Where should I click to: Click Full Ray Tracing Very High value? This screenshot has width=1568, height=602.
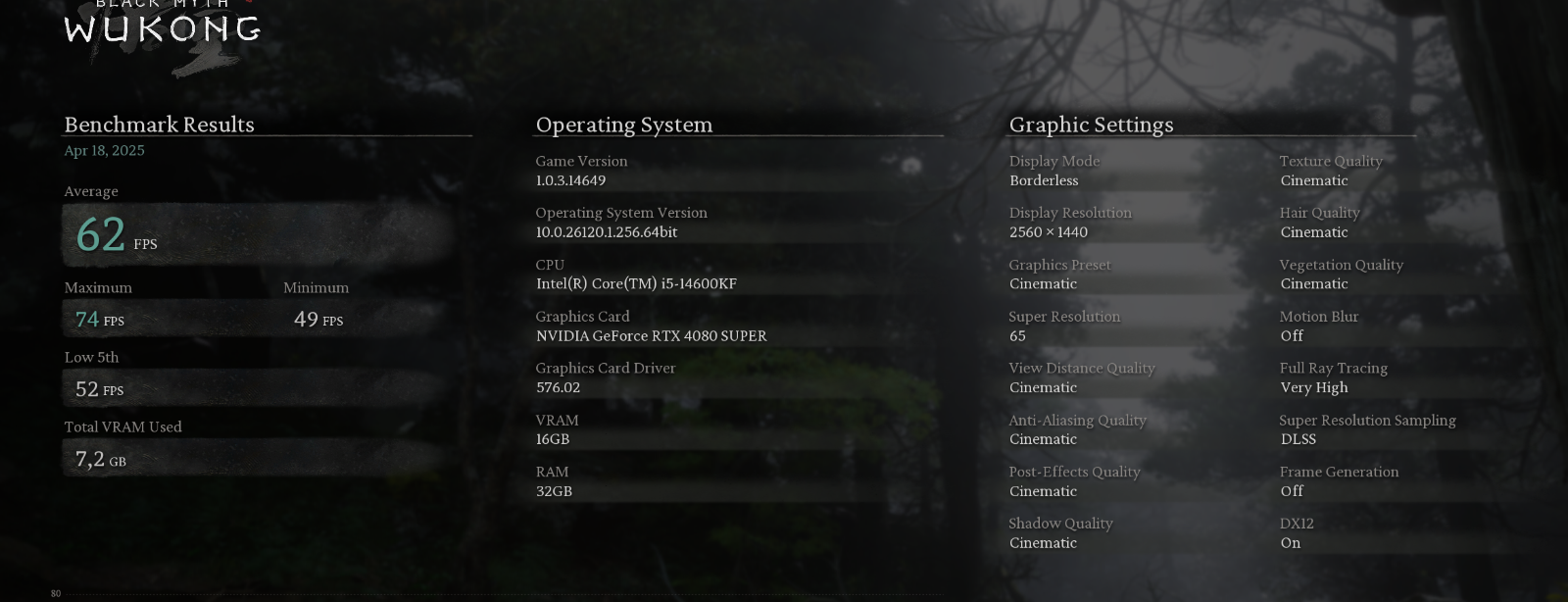1314,387
